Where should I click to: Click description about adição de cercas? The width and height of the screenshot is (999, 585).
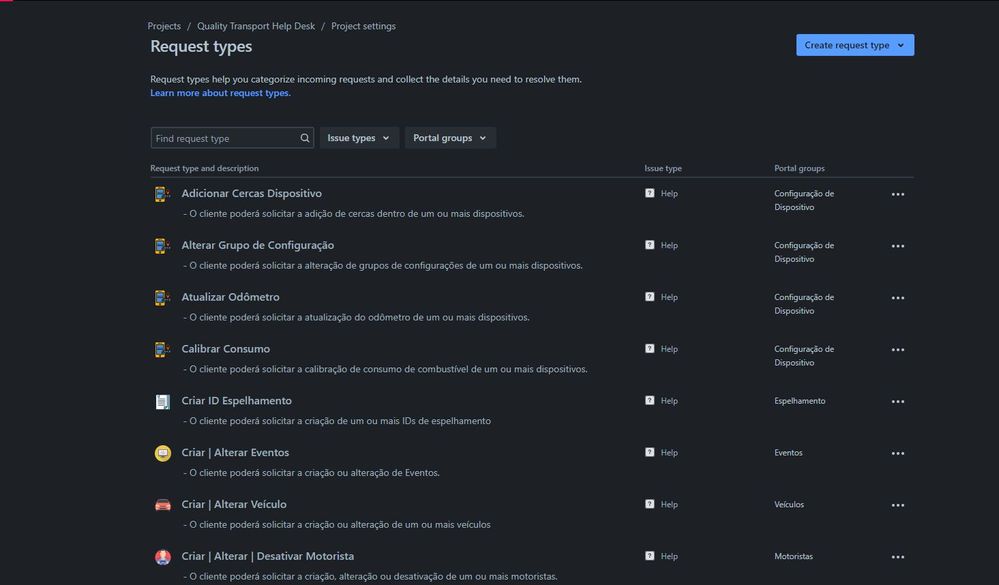[354, 213]
